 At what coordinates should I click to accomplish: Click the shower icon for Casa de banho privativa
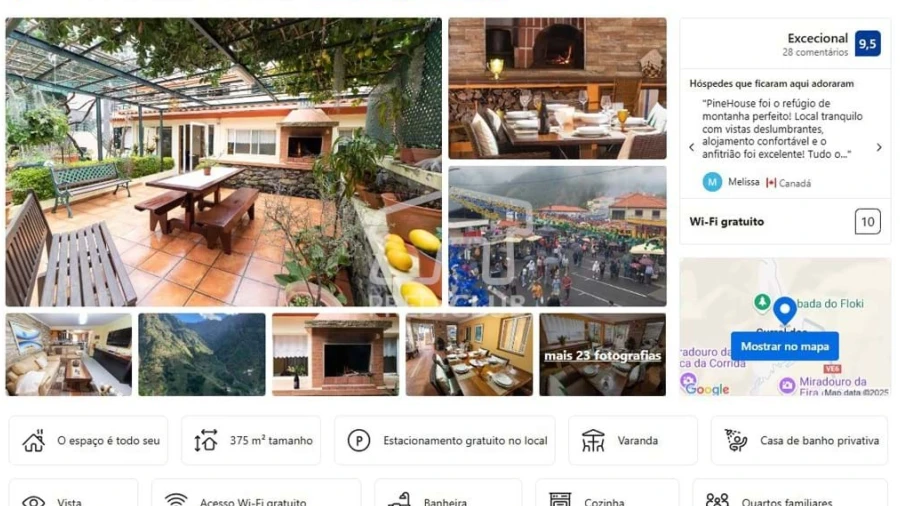tap(735, 441)
